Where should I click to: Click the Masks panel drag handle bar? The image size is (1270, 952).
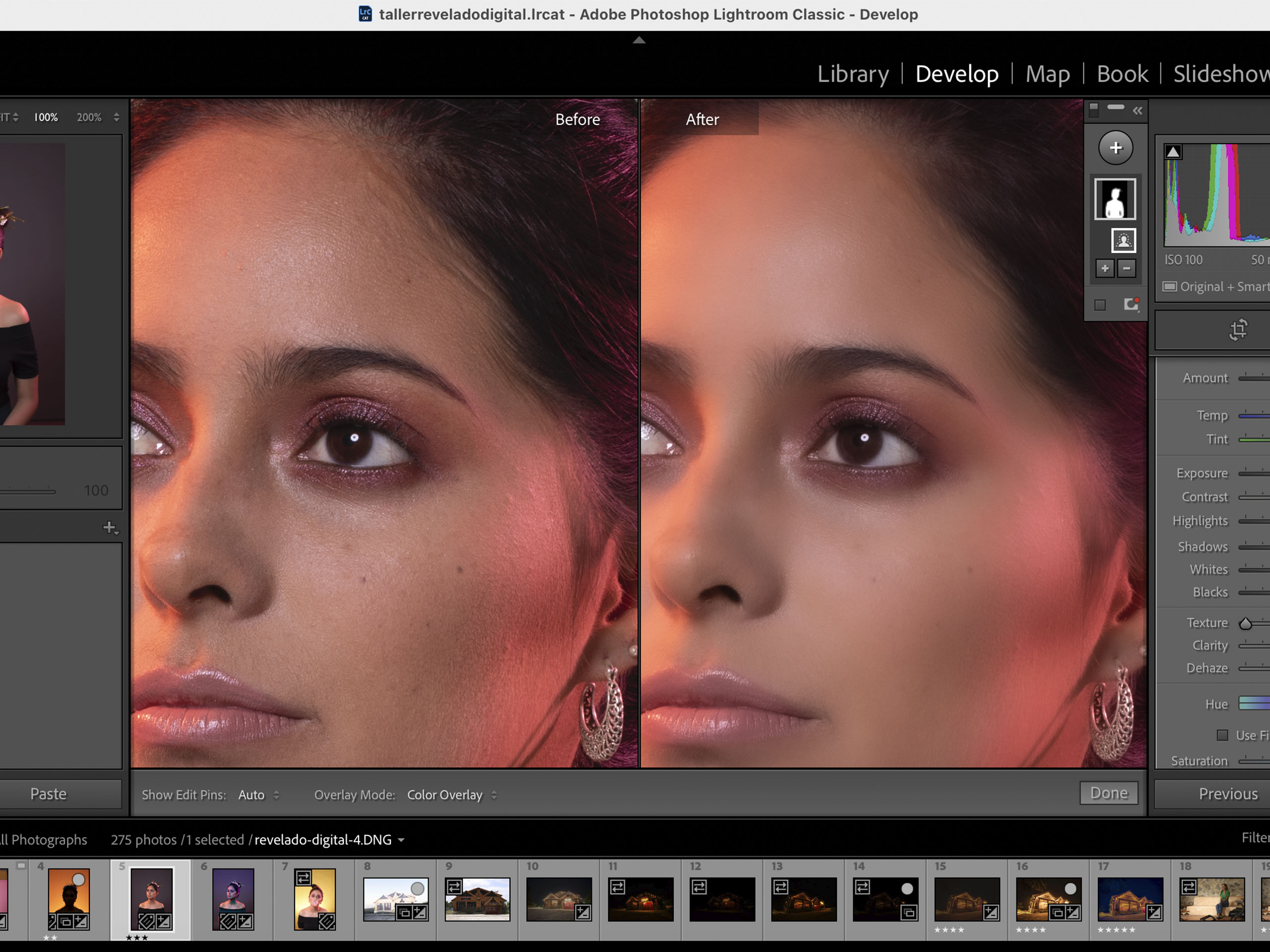coord(1116,107)
